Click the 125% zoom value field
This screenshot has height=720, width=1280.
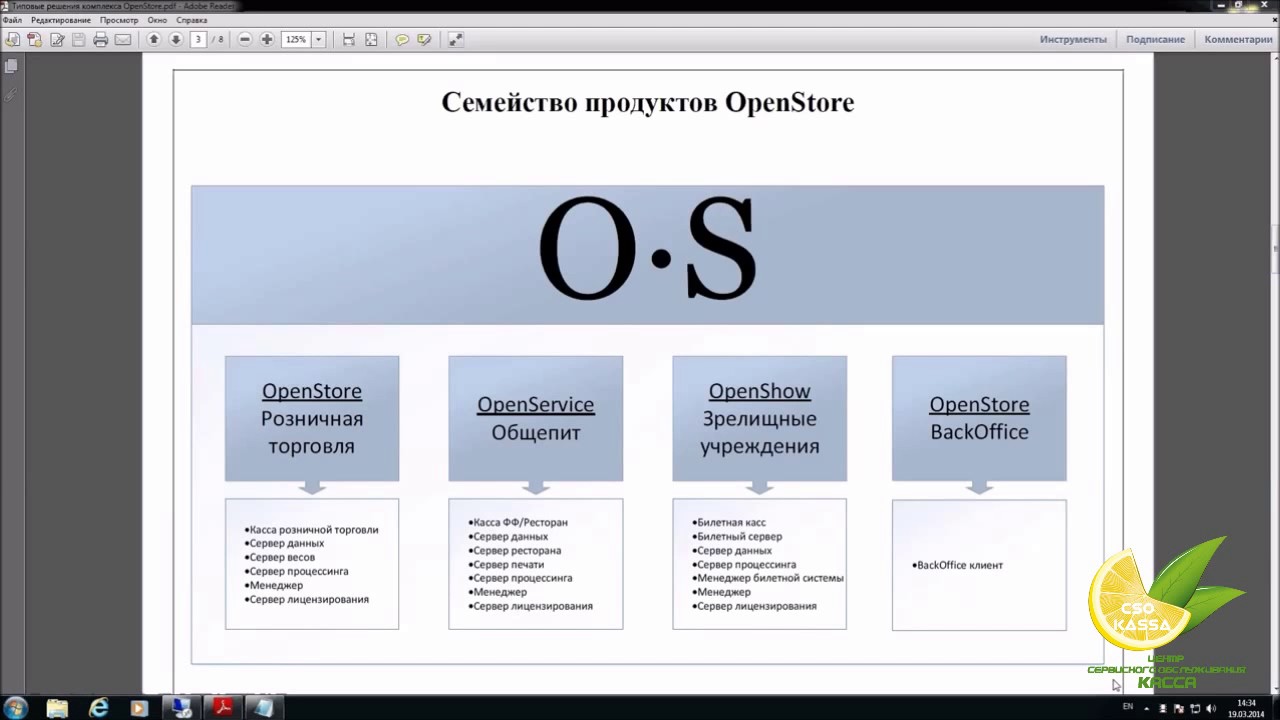[296, 40]
